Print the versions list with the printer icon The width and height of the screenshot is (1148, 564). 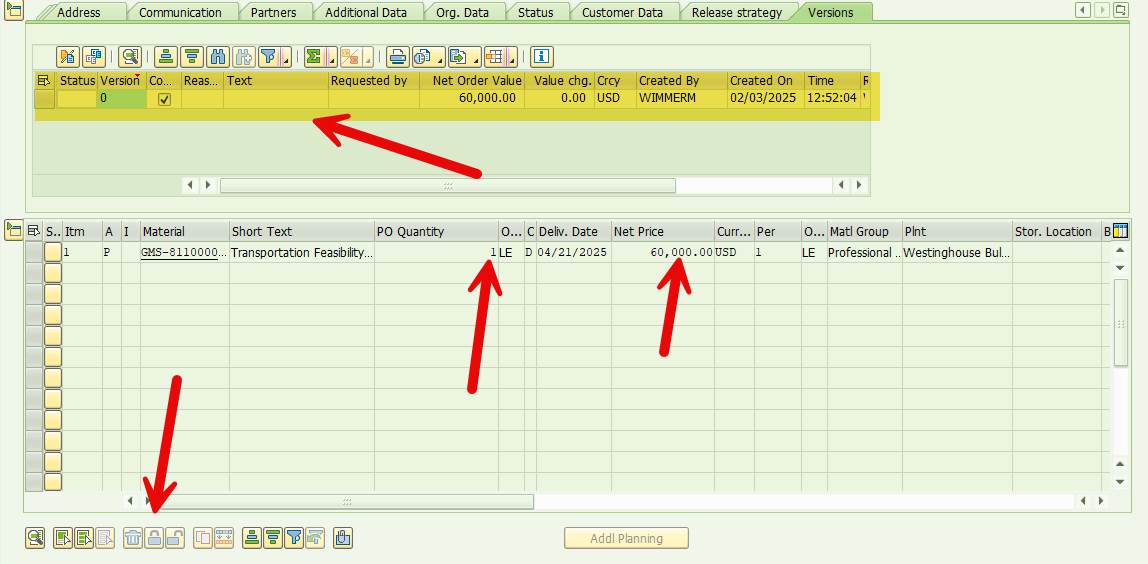click(398, 56)
